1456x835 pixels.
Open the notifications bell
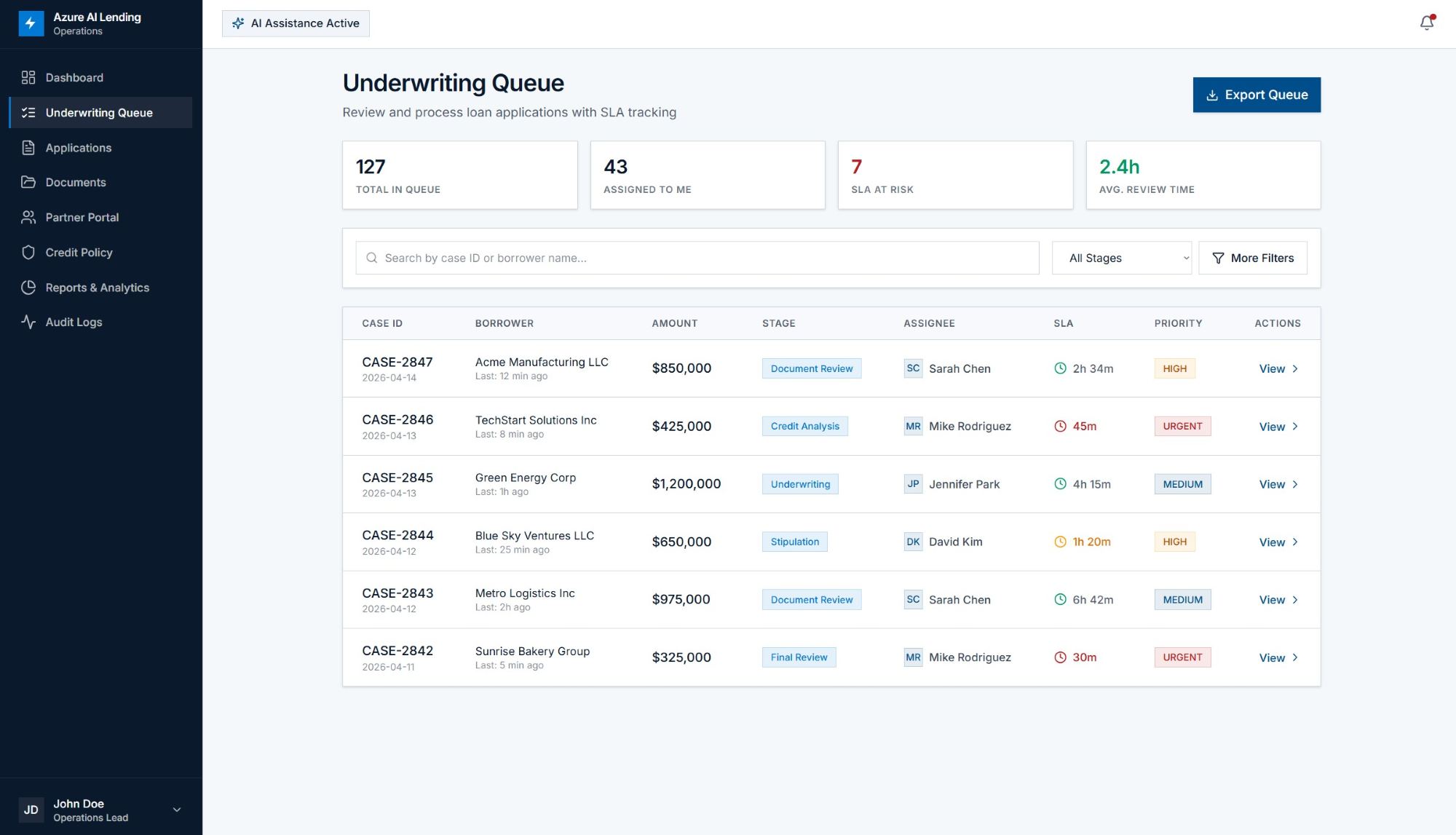point(1427,23)
